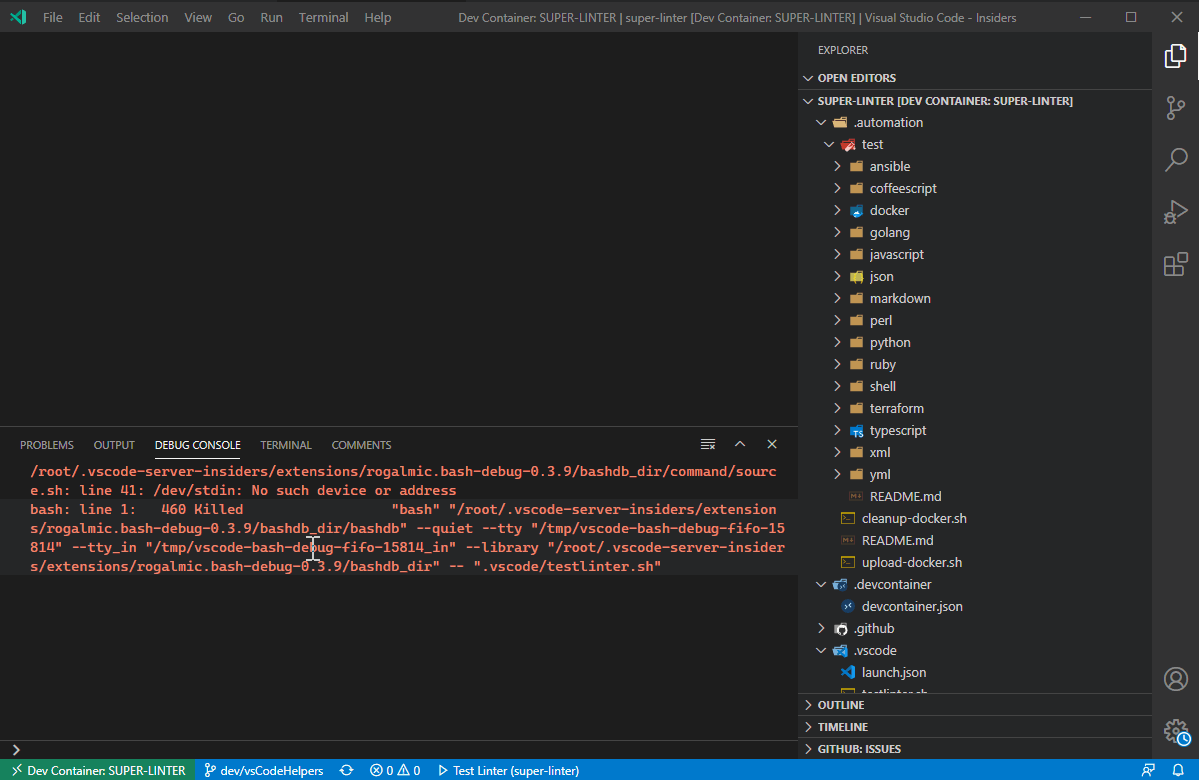Expand the coffeescript folder
This screenshot has width=1199, height=780.
point(975,189)
